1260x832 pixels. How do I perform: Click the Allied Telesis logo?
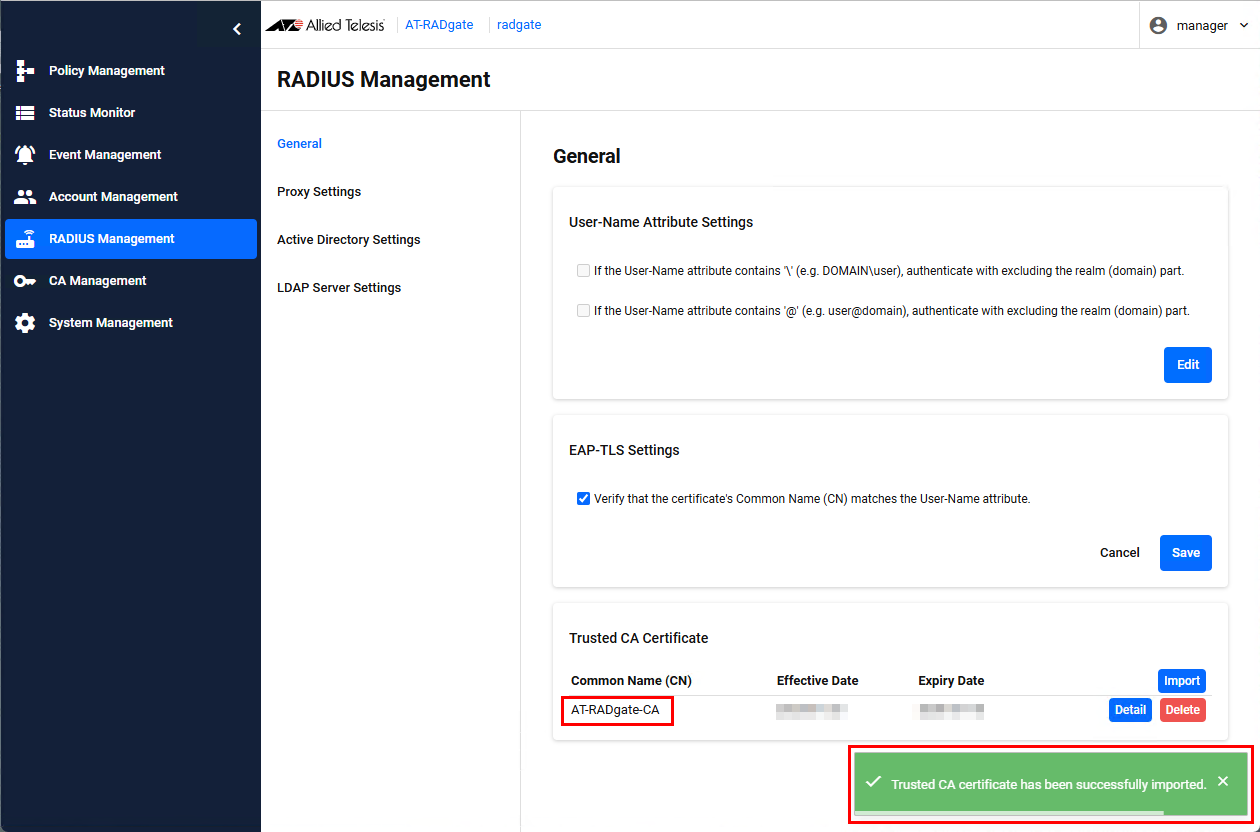(325, 25)
